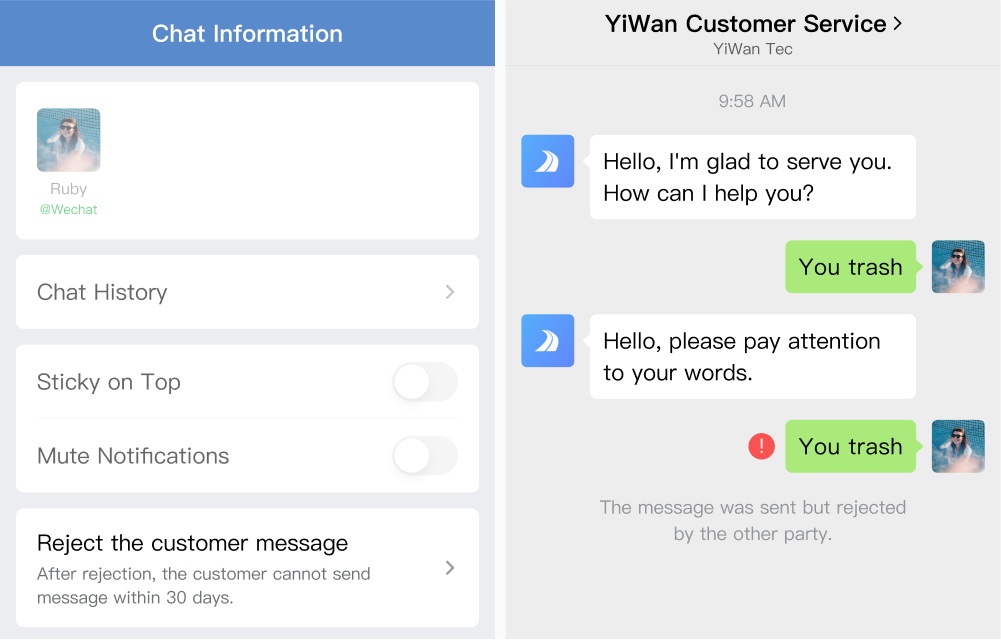Select Reject the customer message option
Screen dimensions: 1001x640
coord(247,568)
